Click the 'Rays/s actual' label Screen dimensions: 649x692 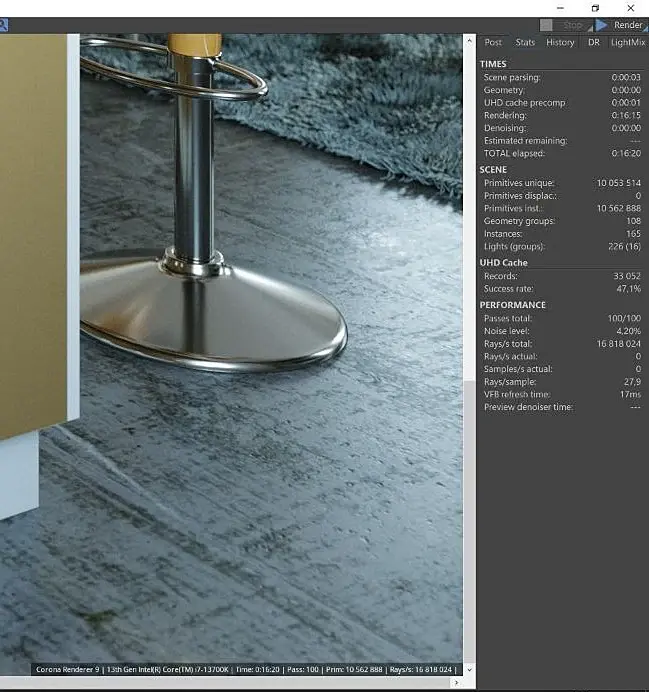coord(510,356)
